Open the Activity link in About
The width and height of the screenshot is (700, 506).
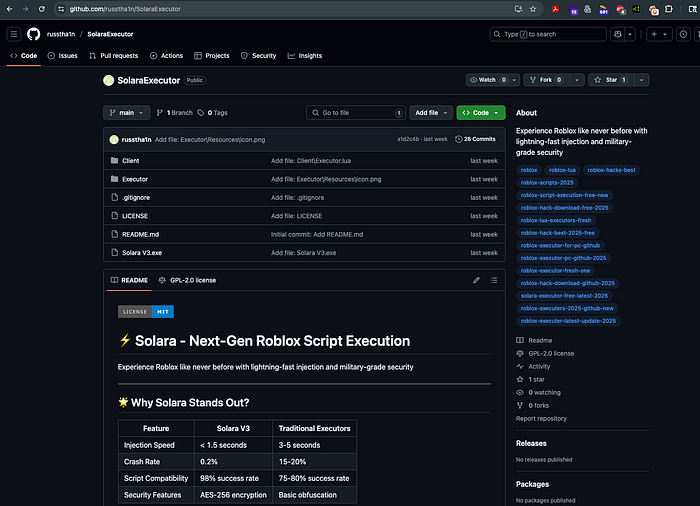[x=539, y=366]
